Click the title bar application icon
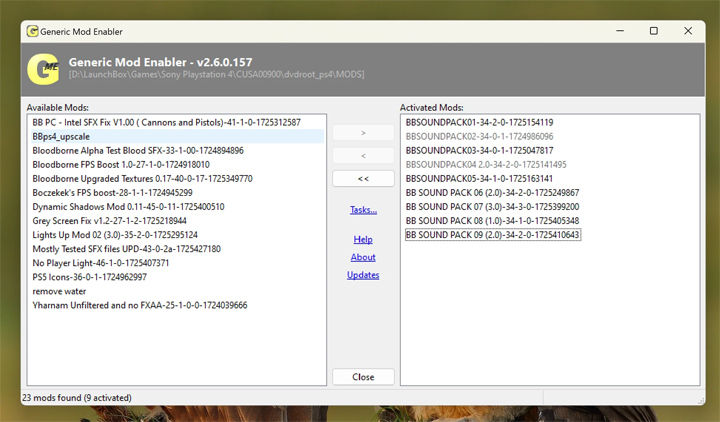Image resolution: width=720 pixels, height=422 pixels. tap(32, 31)
